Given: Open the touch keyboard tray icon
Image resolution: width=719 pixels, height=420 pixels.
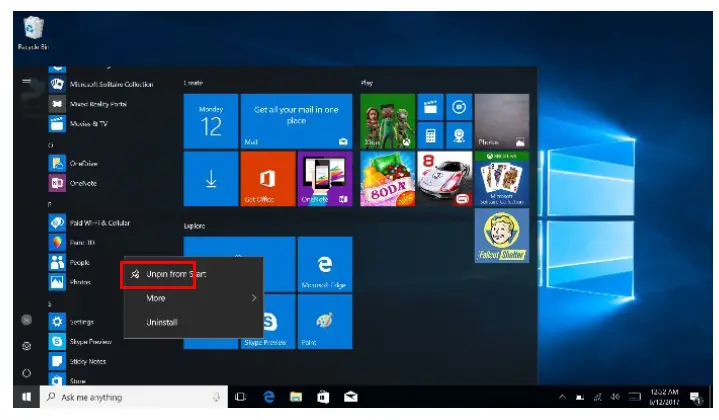Looking at the screenshot, I should (634, 397).
